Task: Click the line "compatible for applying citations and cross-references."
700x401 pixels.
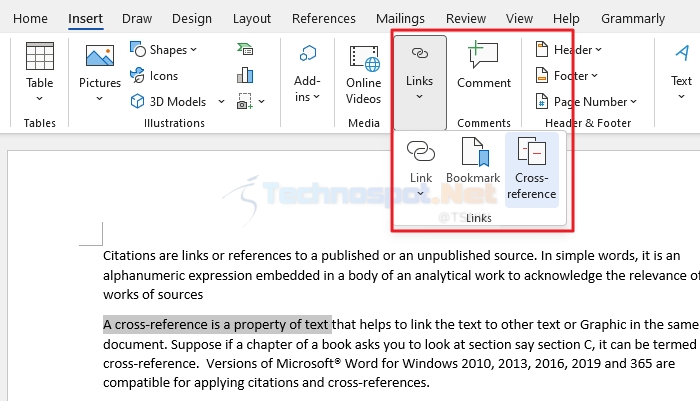Action: 267,382
